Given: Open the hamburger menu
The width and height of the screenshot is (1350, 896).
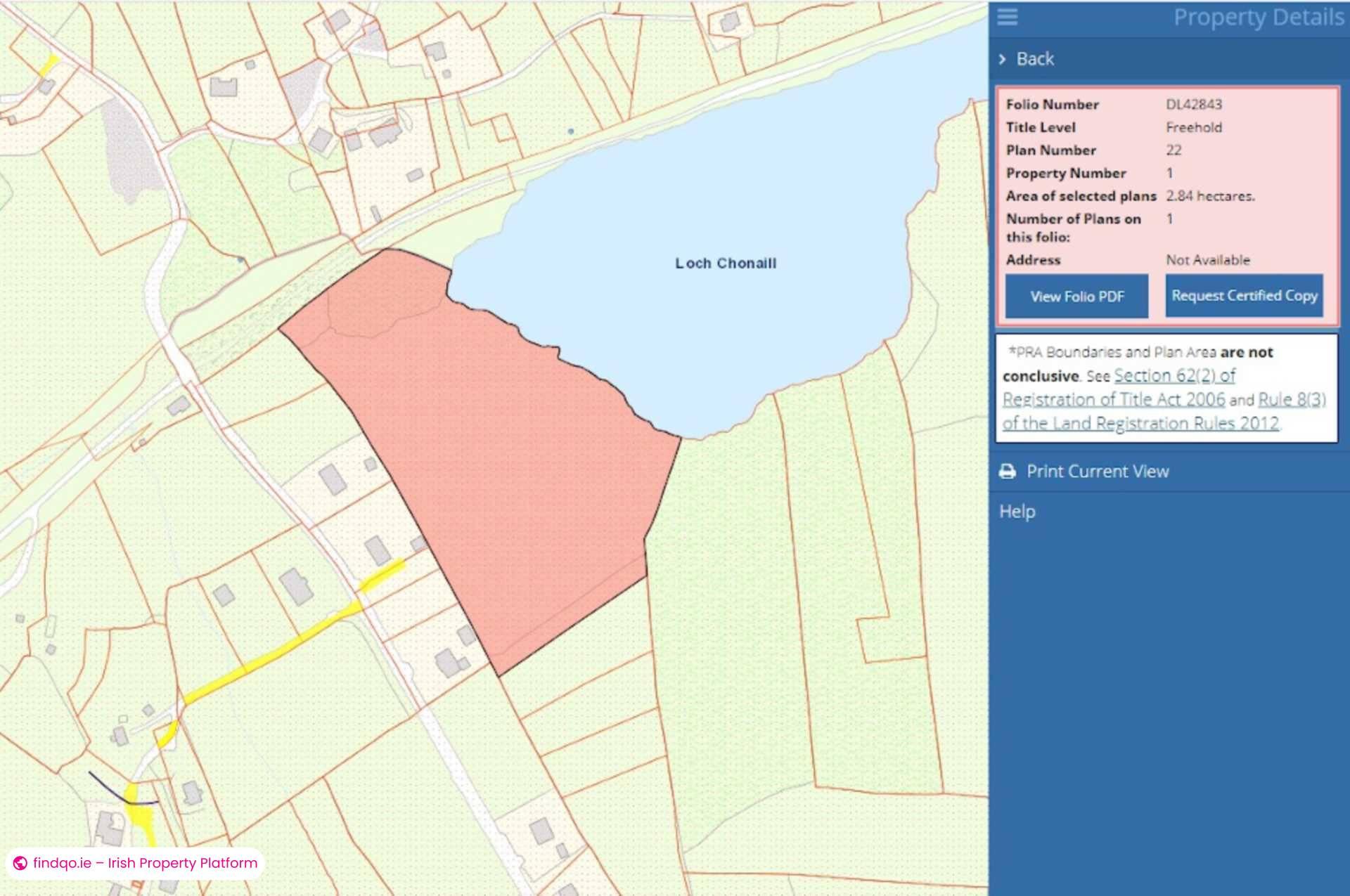Looking at the screenshot, I should 1007,18.
